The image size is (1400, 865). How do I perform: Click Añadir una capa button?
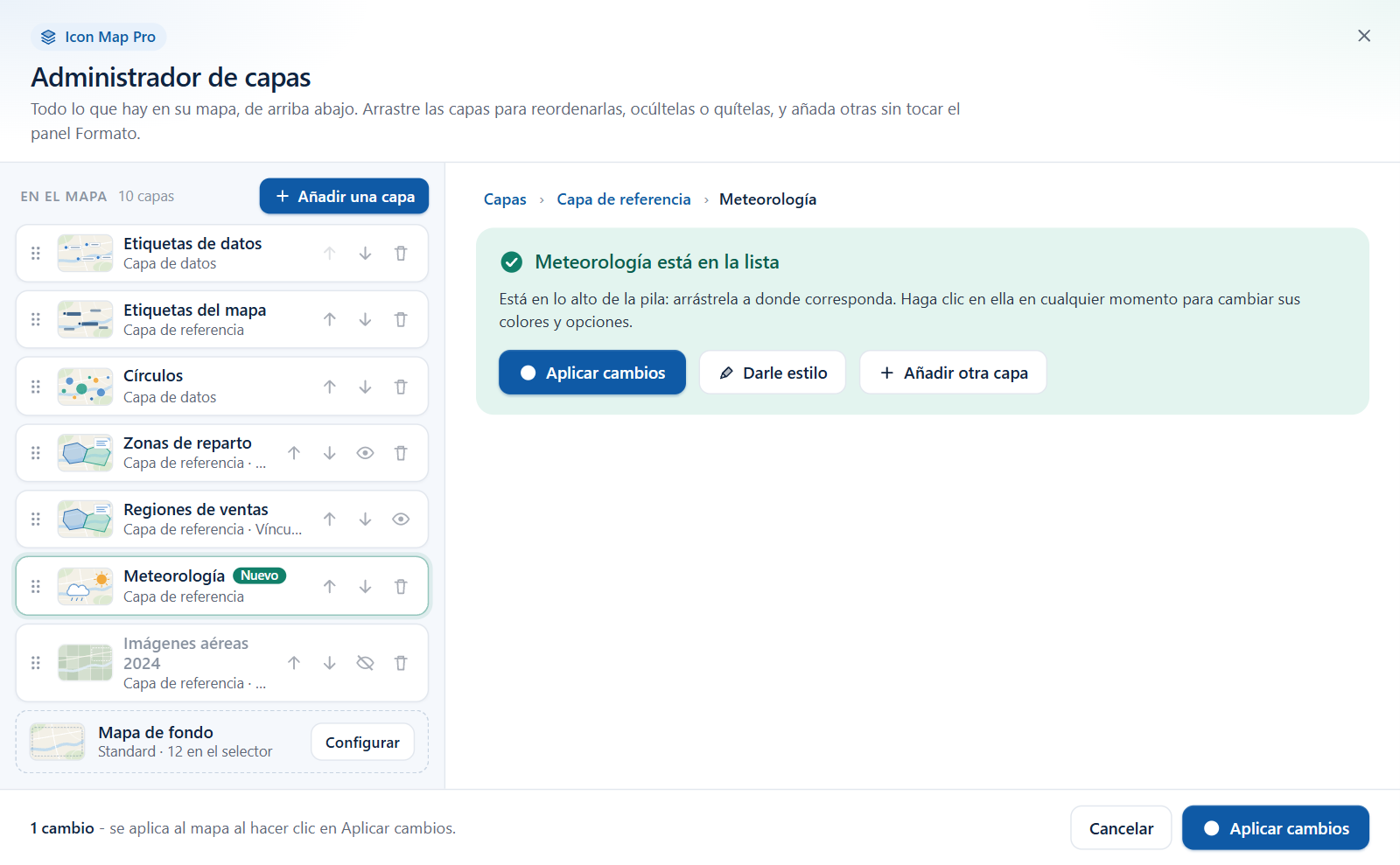coord(344,197)
